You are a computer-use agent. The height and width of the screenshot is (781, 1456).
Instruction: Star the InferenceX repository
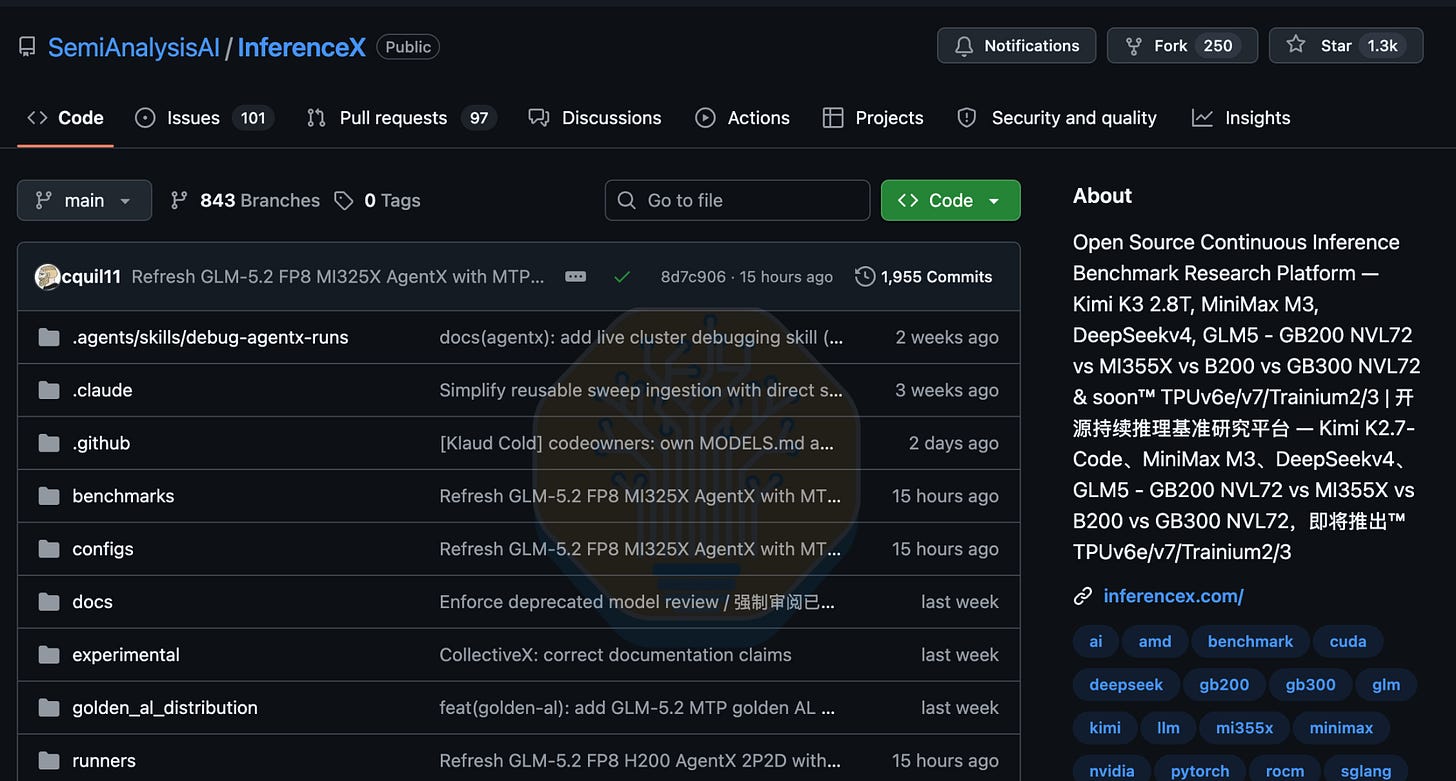click(1345, 46)
